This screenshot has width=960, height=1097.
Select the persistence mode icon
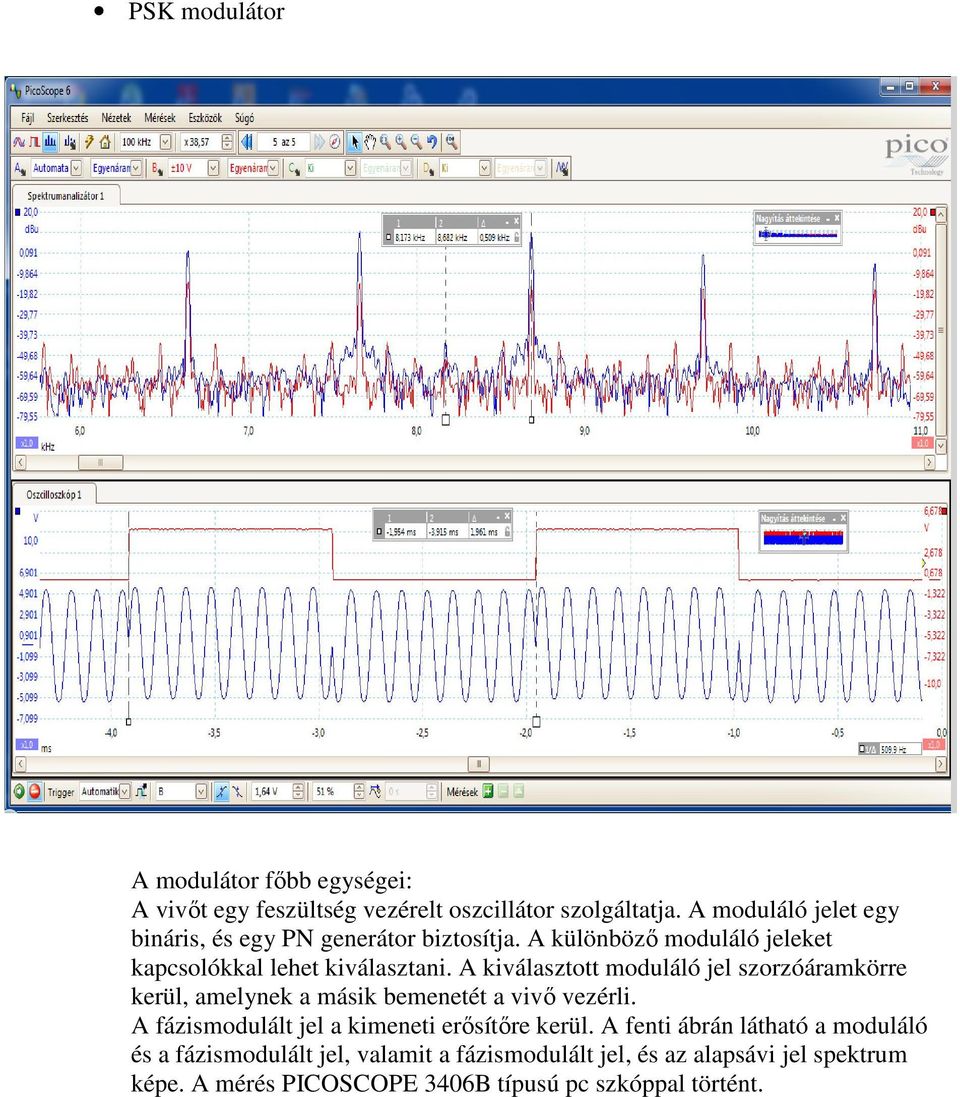(34, 142)
